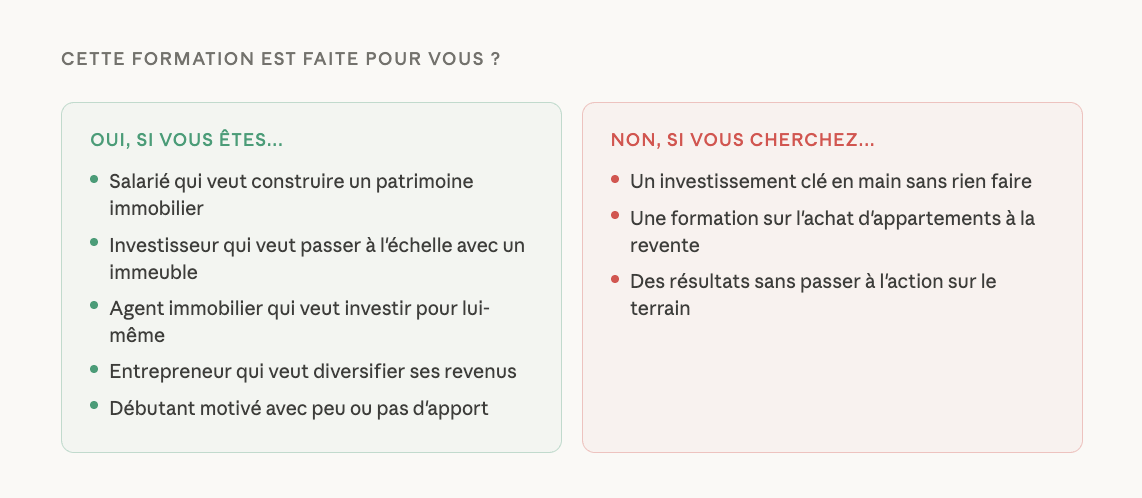Click the red bullet next to "Des résultats sans passer"
The height and width of the screenshot is (498, 1142).
(x=615, y=279)
